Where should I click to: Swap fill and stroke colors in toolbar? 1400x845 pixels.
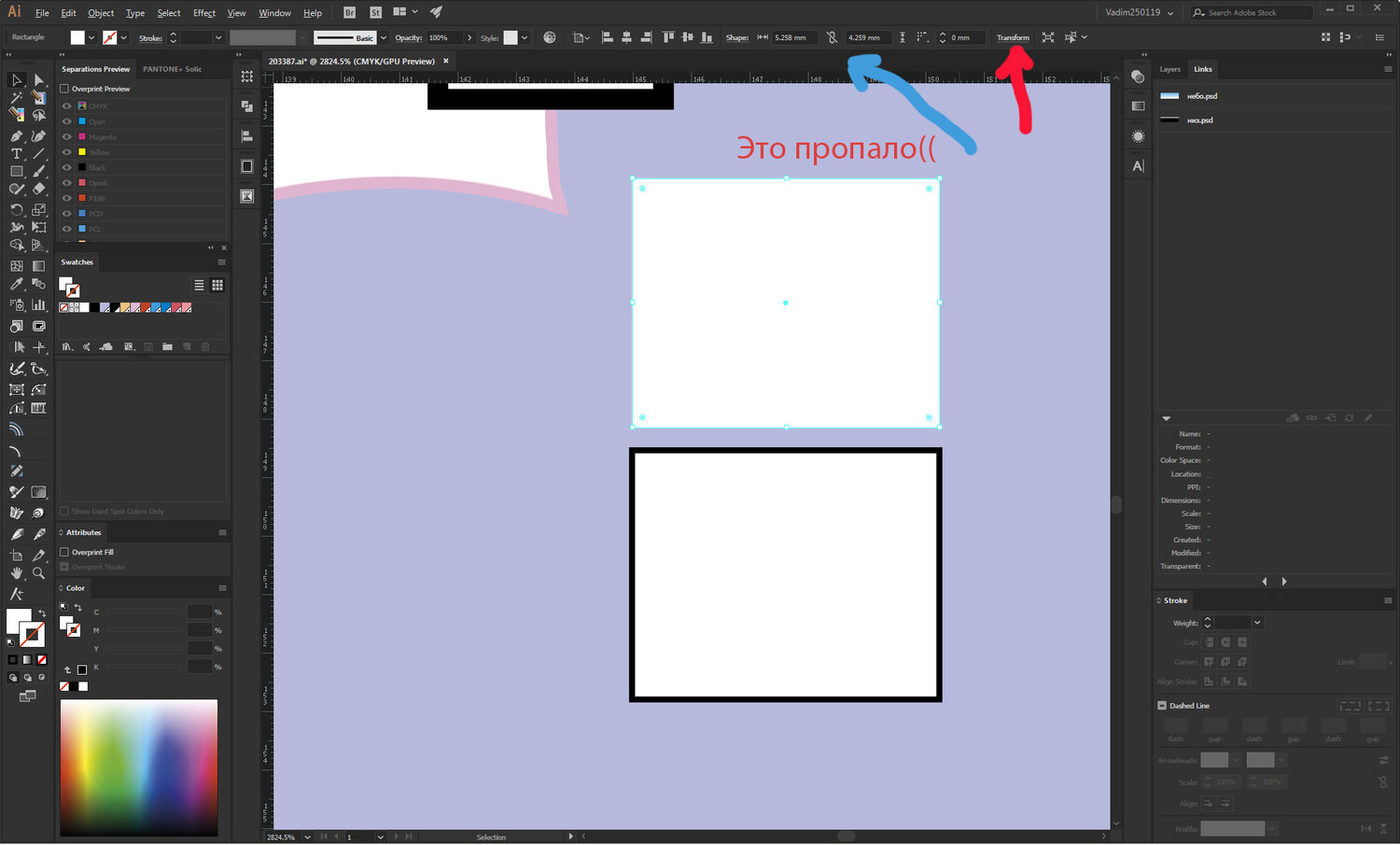pyautogui.click(x=42, y=613)
